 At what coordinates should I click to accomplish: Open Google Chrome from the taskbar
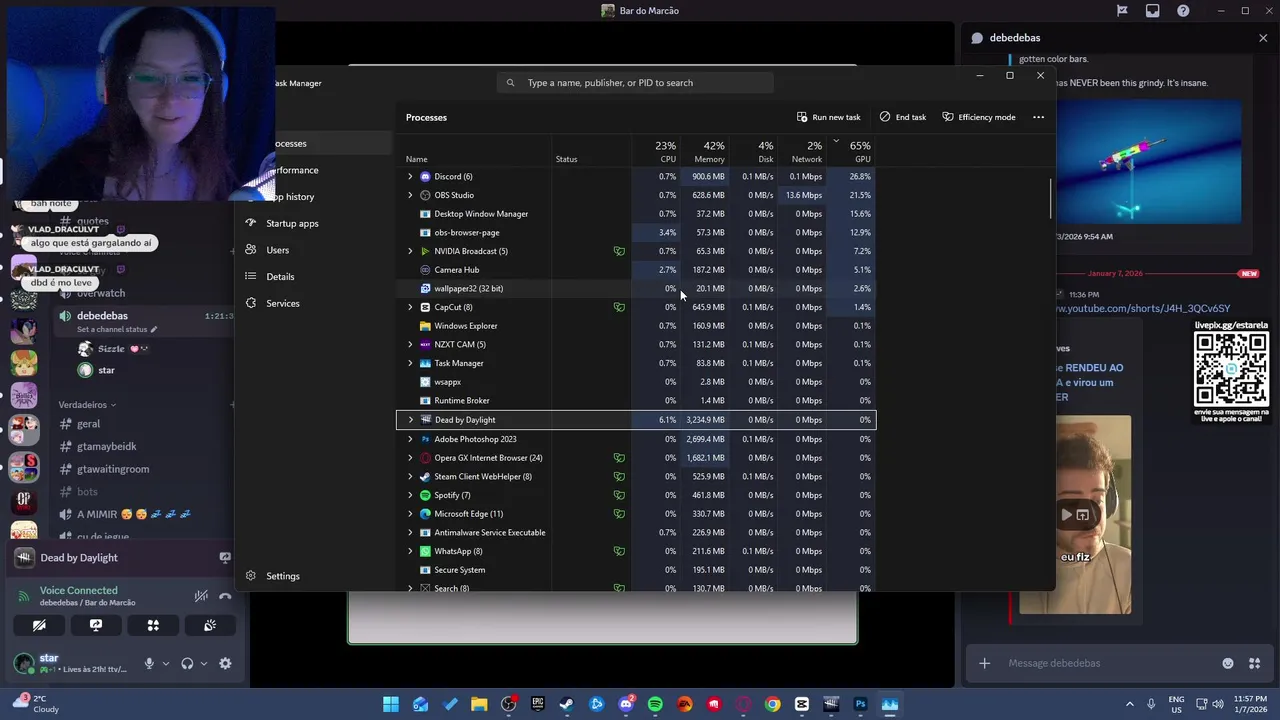pos(772,704)
